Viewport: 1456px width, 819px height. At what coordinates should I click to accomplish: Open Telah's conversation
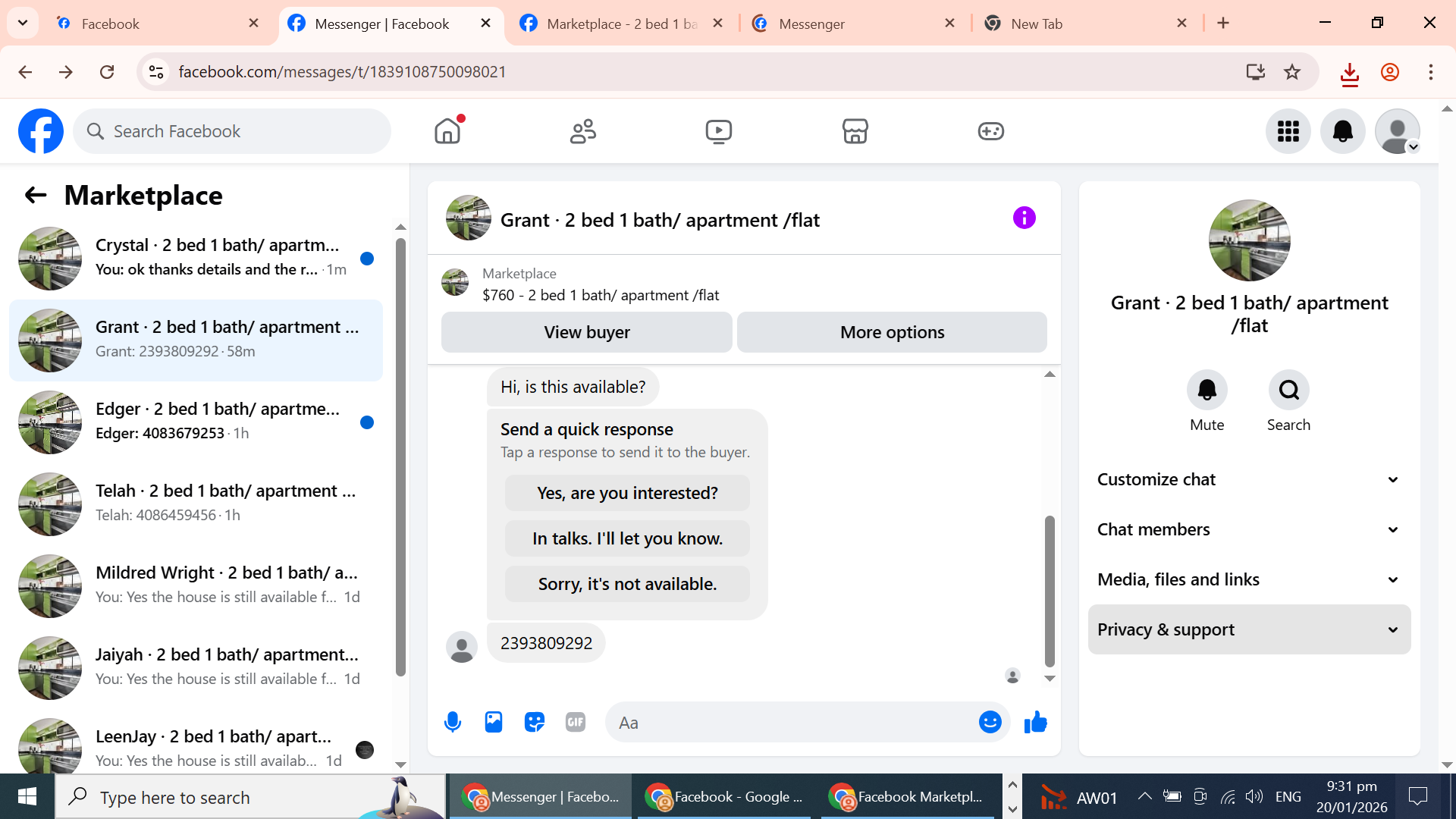coord(196,504)
